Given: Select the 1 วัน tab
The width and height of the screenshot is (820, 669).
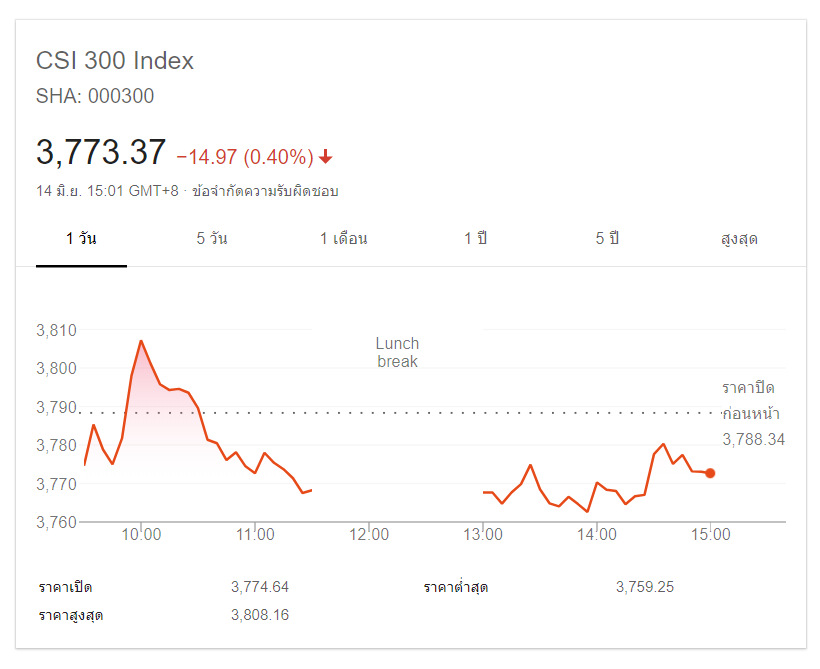Looking at the screenshot, I should click(81, 239).
